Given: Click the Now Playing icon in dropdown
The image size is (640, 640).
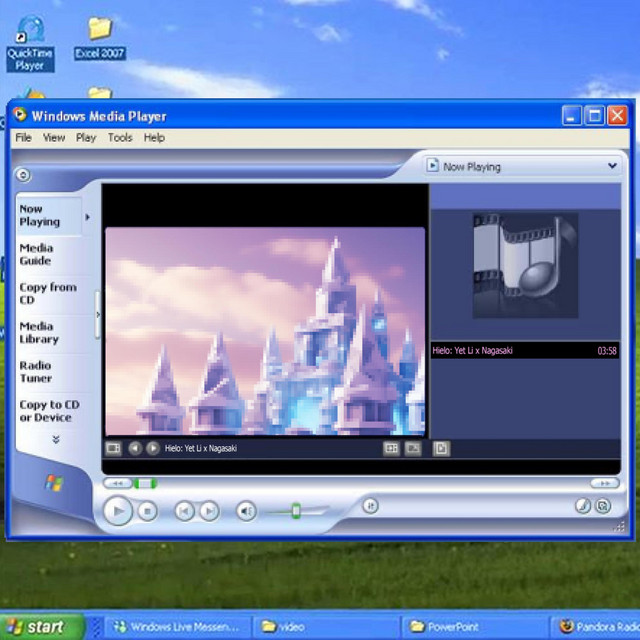Looking at the screenshot, I should click(x=432, y=165).
